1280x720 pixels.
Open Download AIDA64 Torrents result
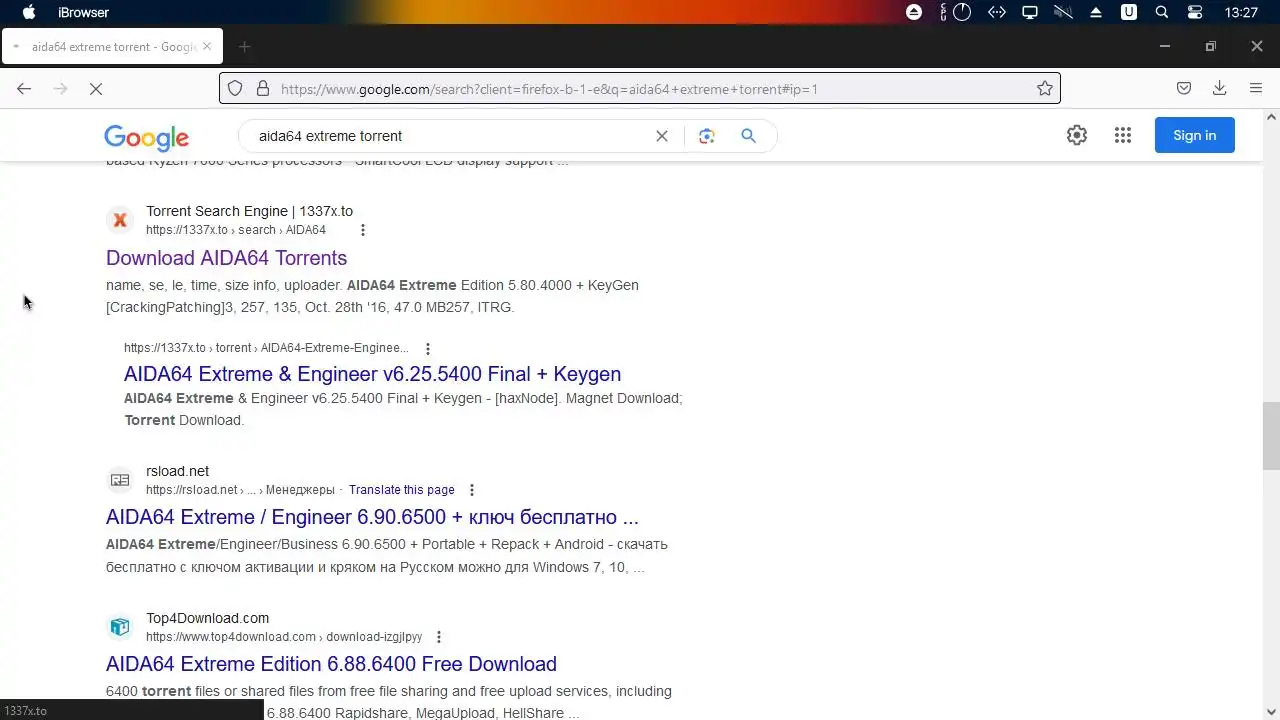pyautogui.click(x=226, y=258)
